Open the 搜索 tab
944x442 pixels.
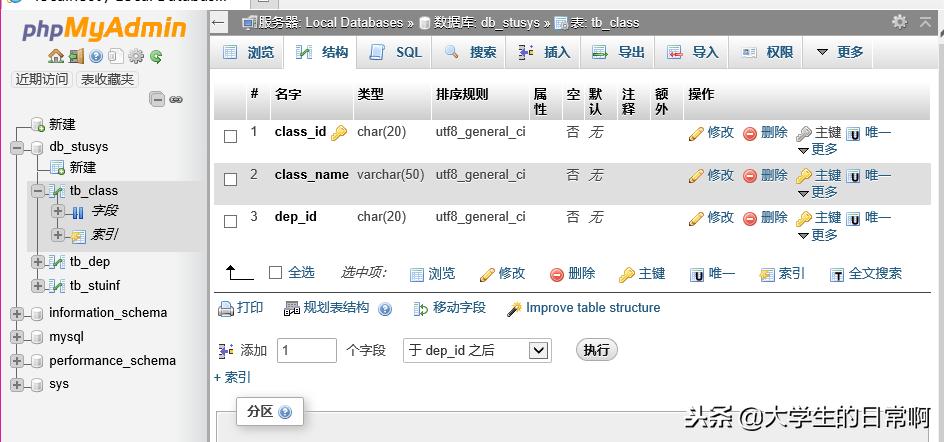click(470, 52)
